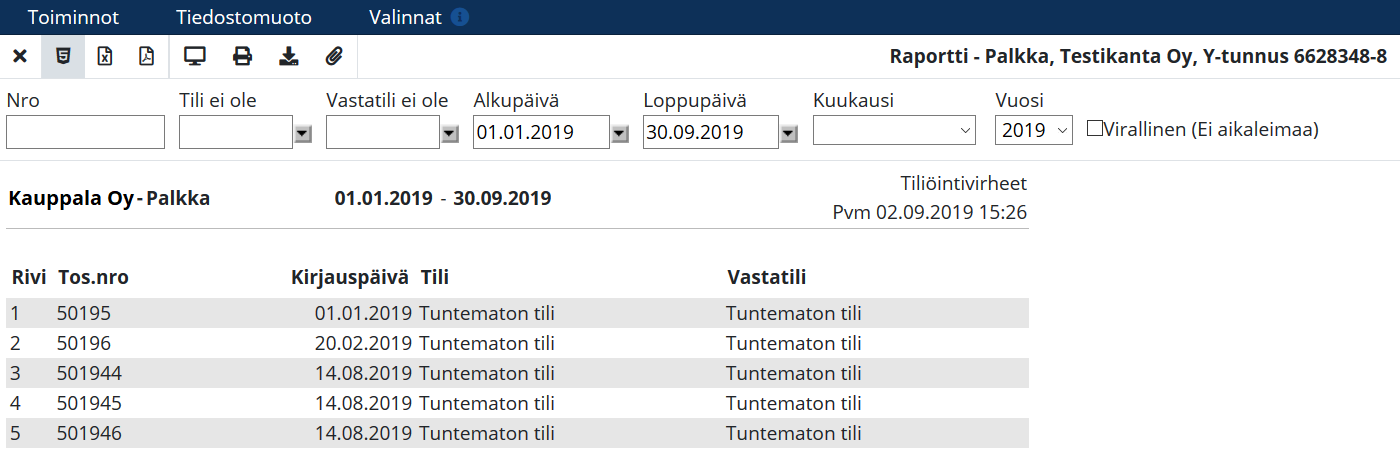Open the Toiminnot menu
The width and height of the screenshot is (1400, 469).
[74, 18]
